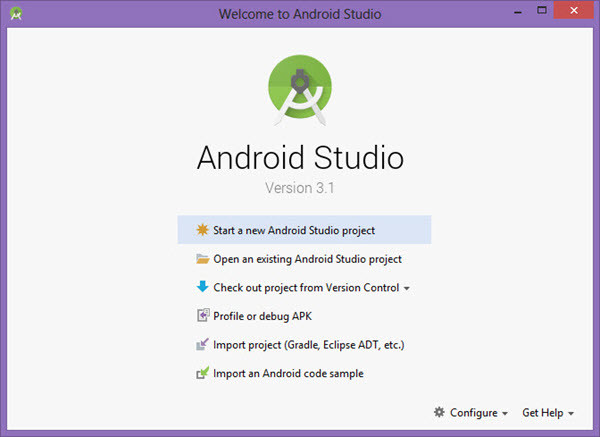Select 'Start a new Android Studio project'
This screenshot has height=437, width=600.
click(294, 230)
